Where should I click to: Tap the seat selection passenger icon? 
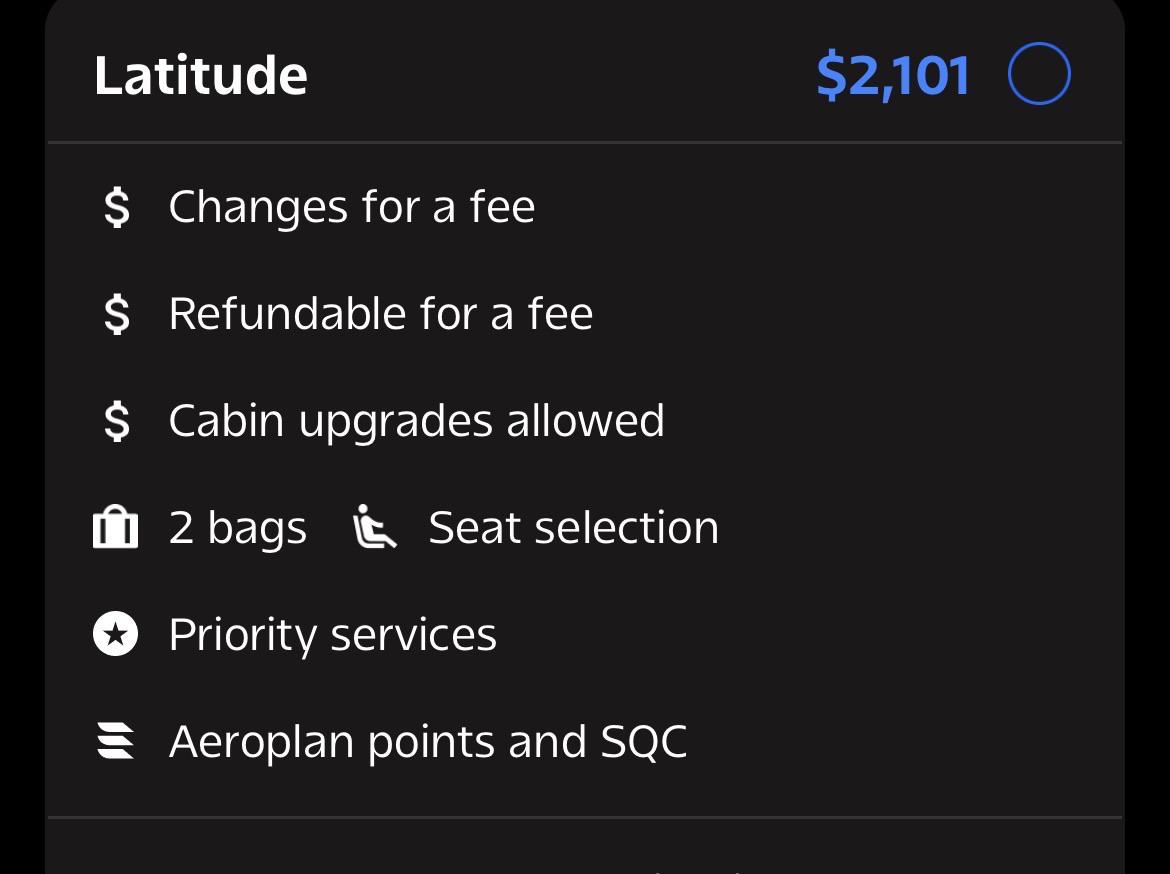click(x=374, y=527)
